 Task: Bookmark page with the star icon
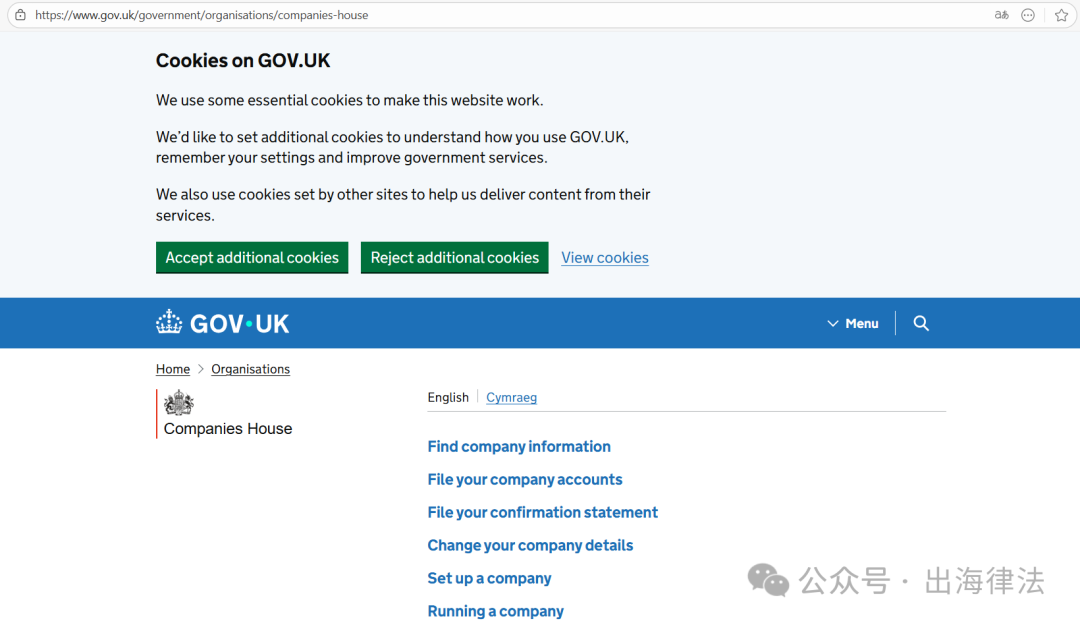(1061, 15)
